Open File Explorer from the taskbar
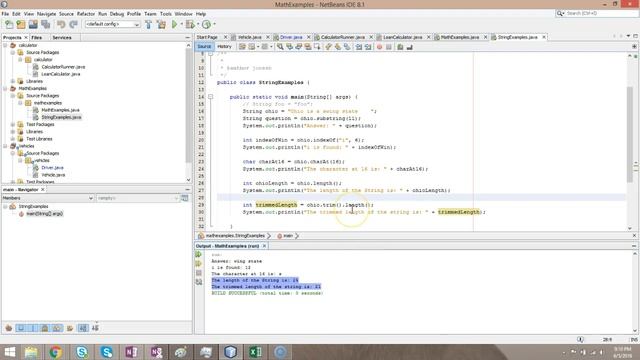Image resolution: width=640 pixels, height=360 pixels. 31,352
